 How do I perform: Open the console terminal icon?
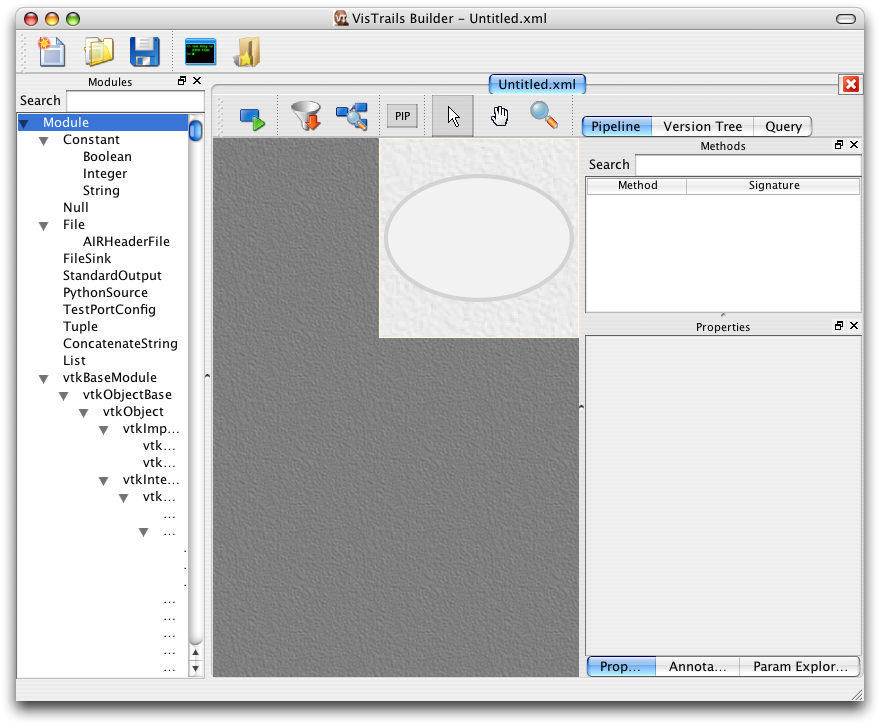pos(201,51)
